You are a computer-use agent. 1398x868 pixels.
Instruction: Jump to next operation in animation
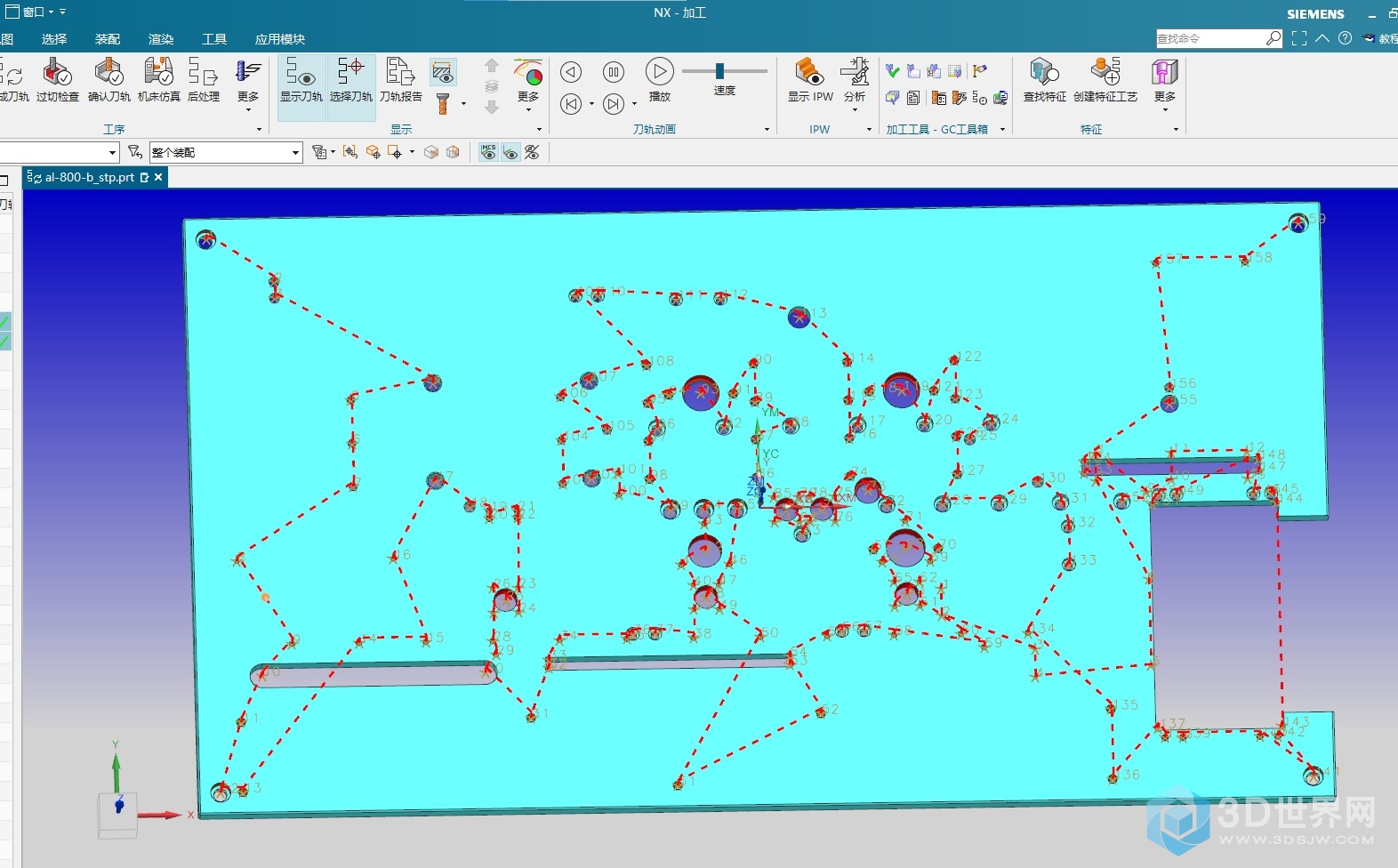point(614,104)
